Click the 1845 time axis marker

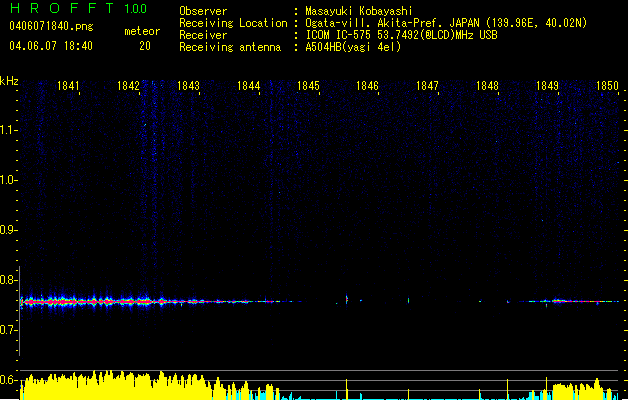point(308,86)
